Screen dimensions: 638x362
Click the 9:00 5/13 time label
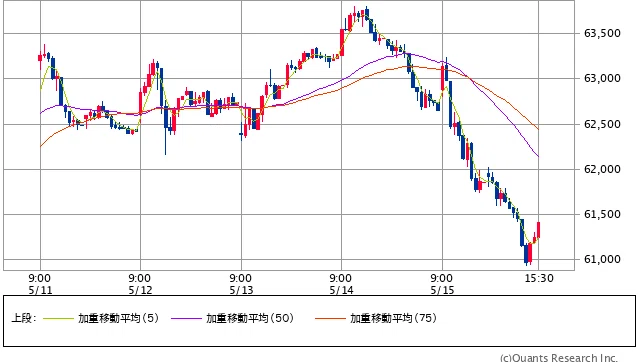click(x=241, y=284)
